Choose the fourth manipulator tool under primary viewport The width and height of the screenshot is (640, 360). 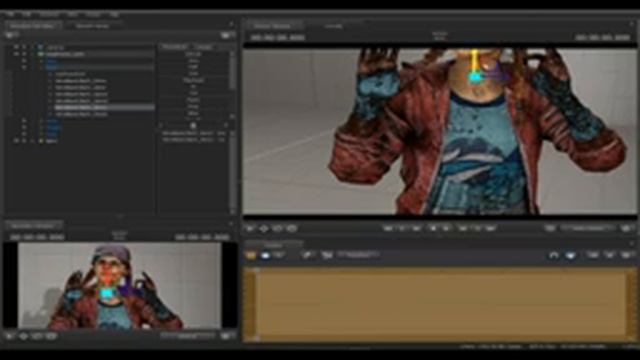click(291, 229)
